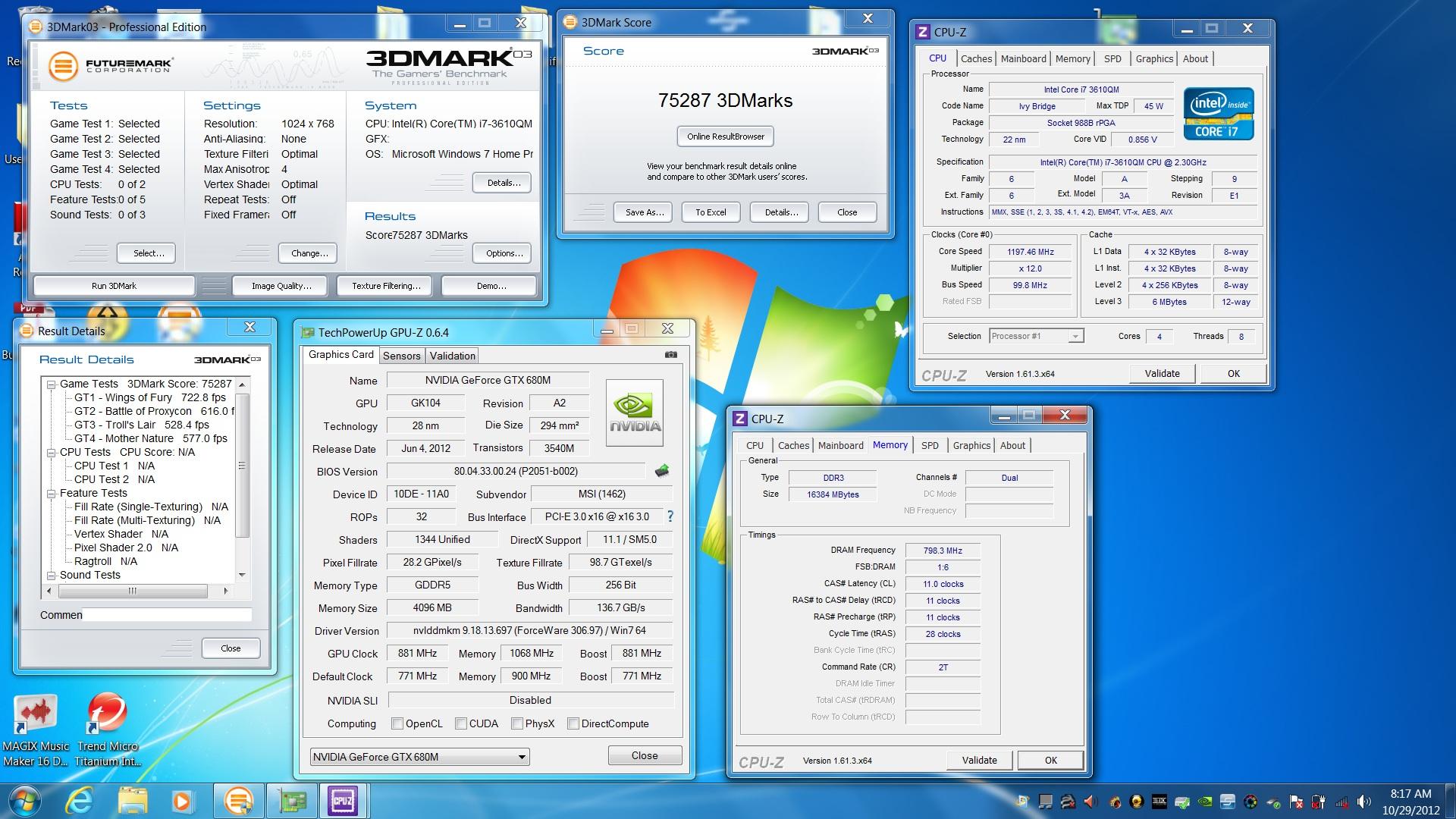Click the safely remove hardware tray icon
This screenshot has width=1456, height=819.
tap(1273, 802)
